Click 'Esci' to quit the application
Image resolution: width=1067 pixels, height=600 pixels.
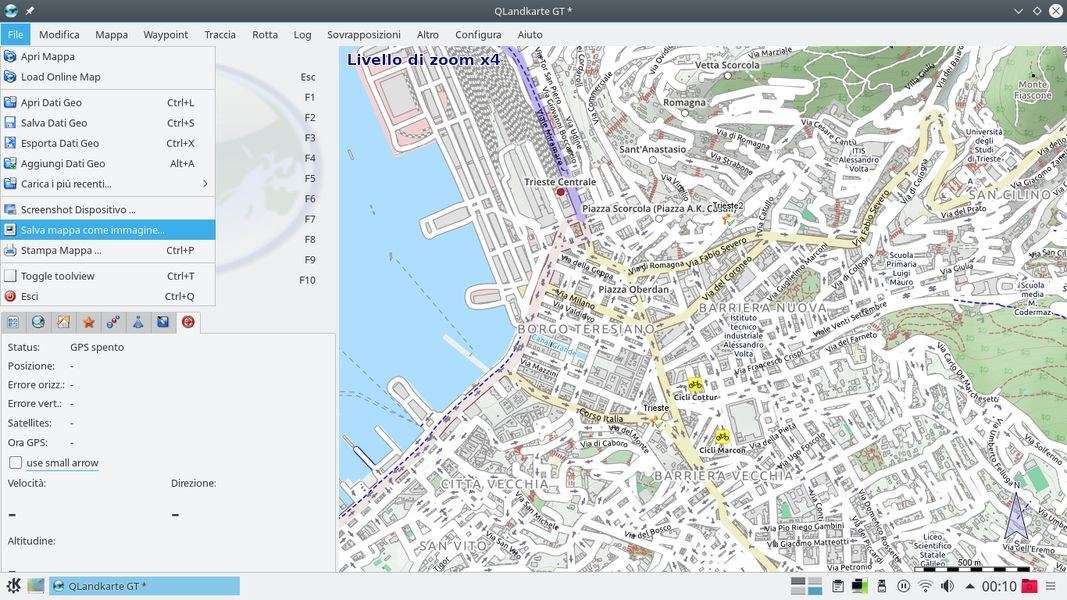tap(29, 296)
